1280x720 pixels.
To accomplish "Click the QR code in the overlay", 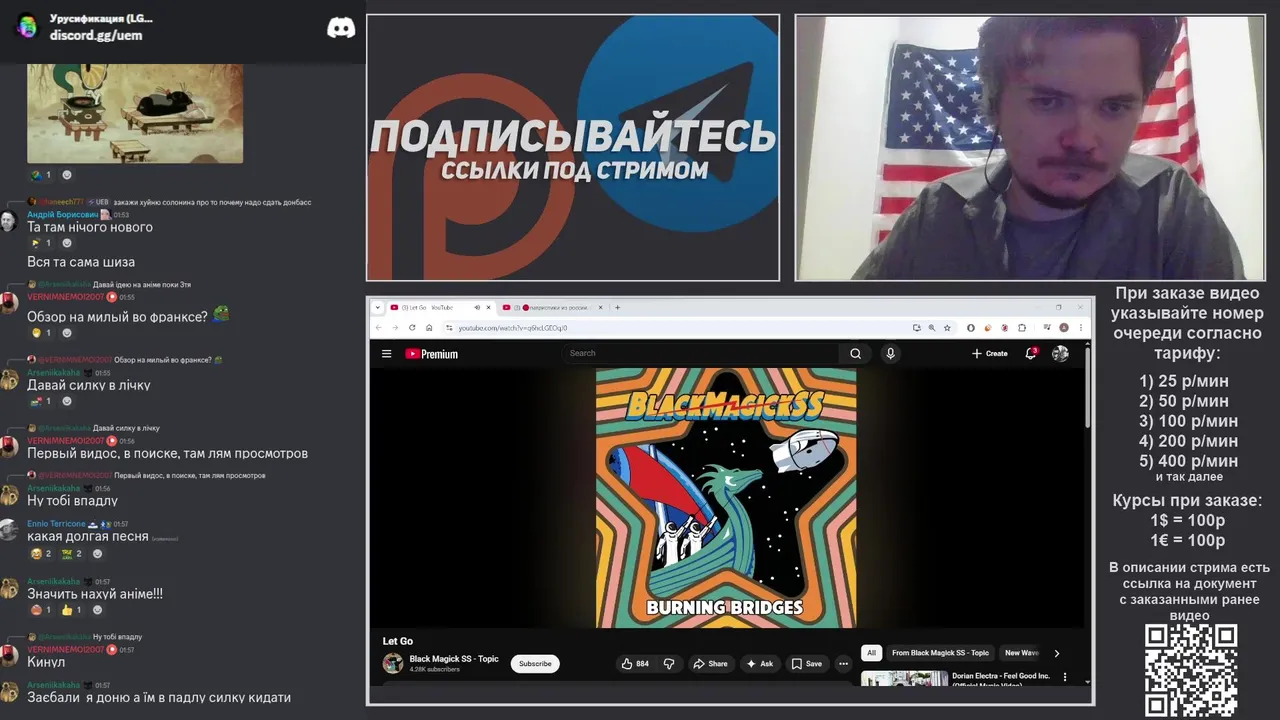I will pyautogui.click(x=1191, y=670).
